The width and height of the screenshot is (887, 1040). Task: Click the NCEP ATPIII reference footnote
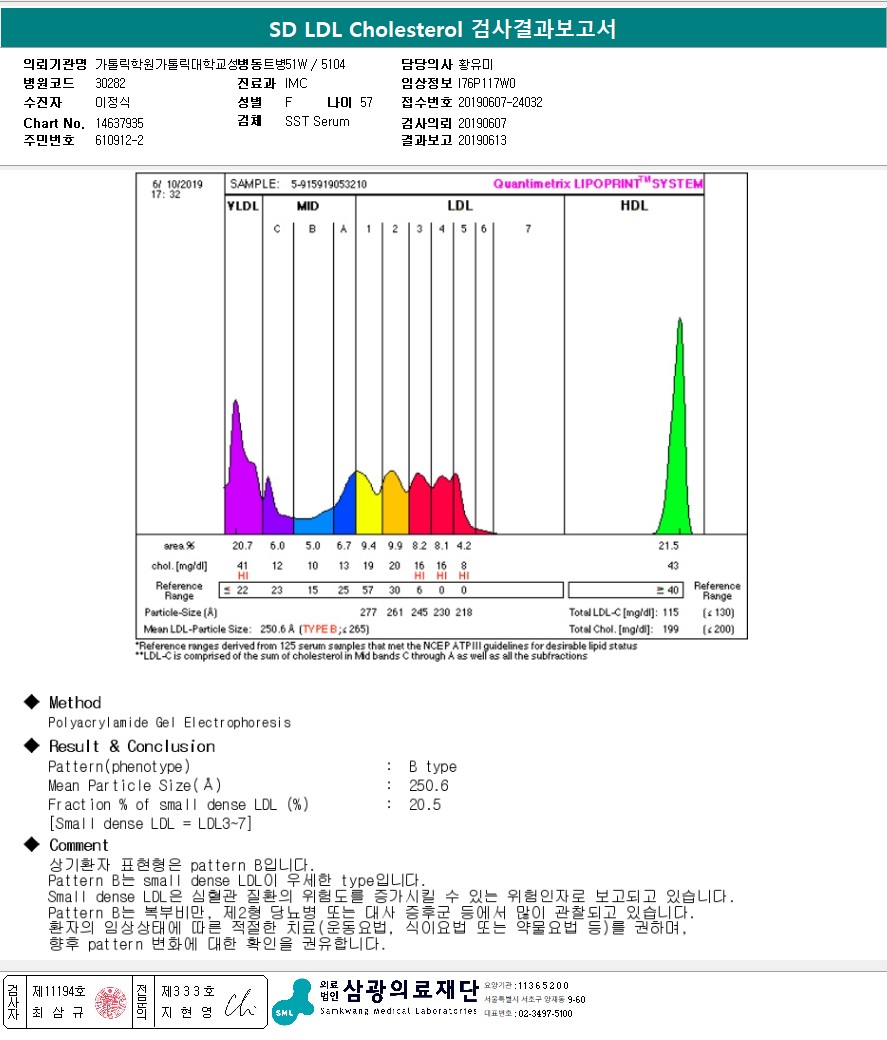[386, 646]
